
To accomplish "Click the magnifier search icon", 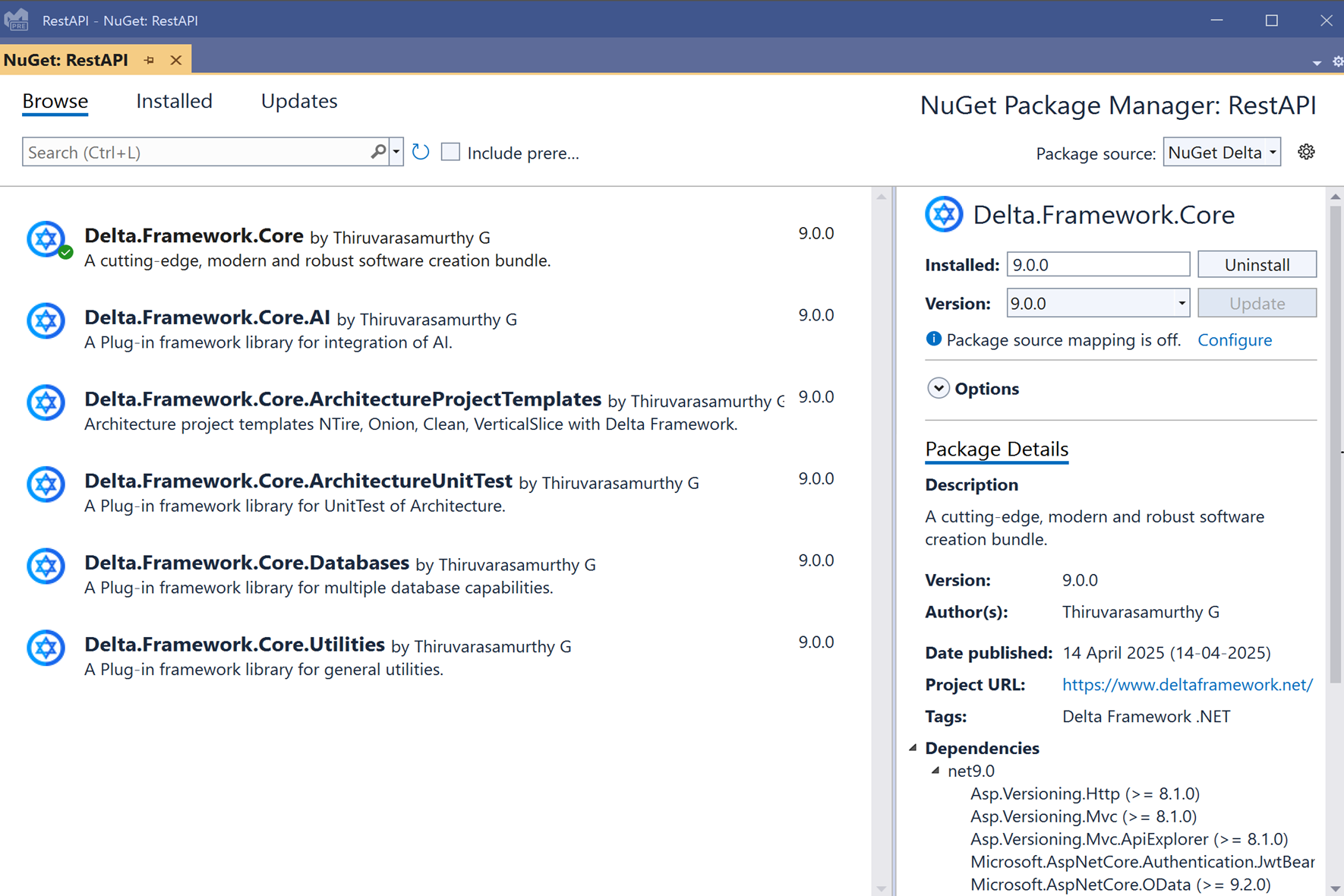I will [x=378, y=152].
